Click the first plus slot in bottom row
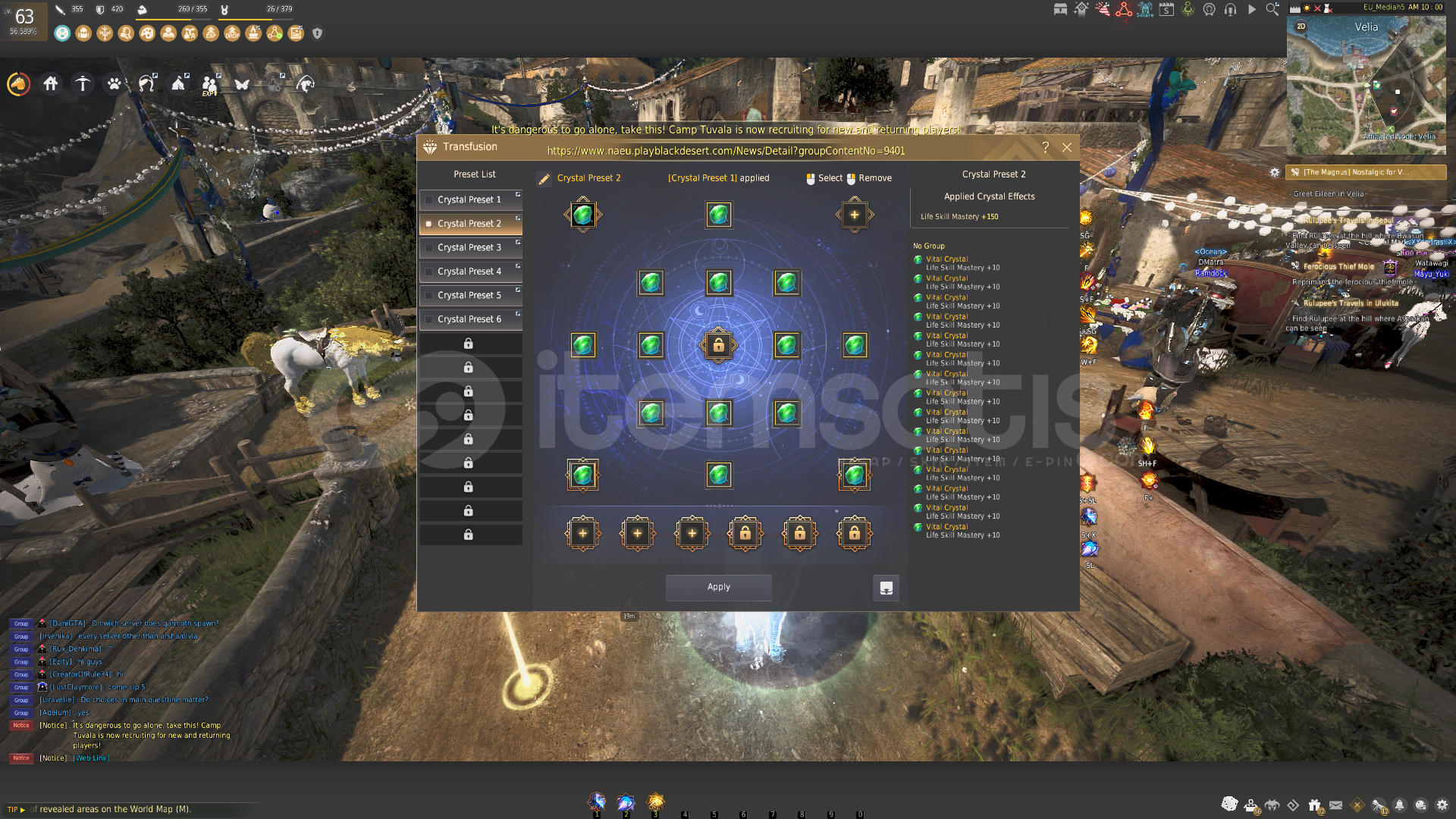 click(x=582, y=533)
